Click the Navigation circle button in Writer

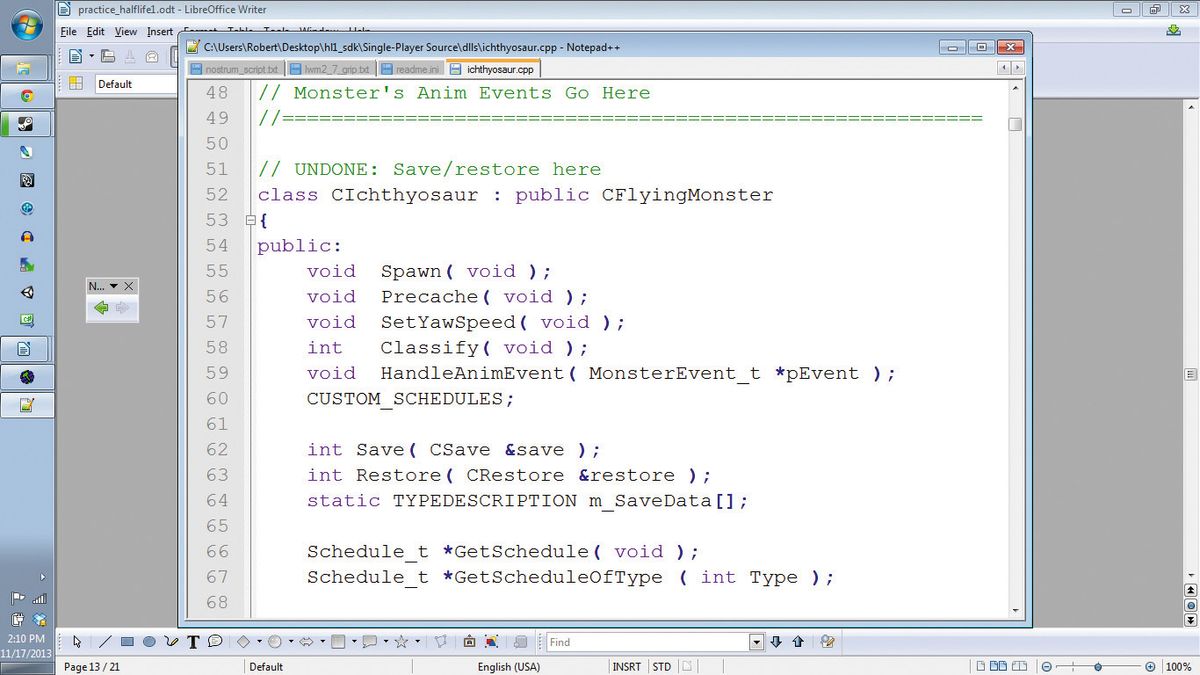point(1191,605)
